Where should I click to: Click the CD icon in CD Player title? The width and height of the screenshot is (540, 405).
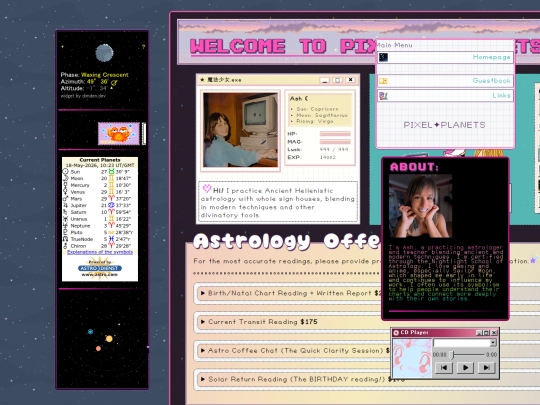tap(396, 333)
